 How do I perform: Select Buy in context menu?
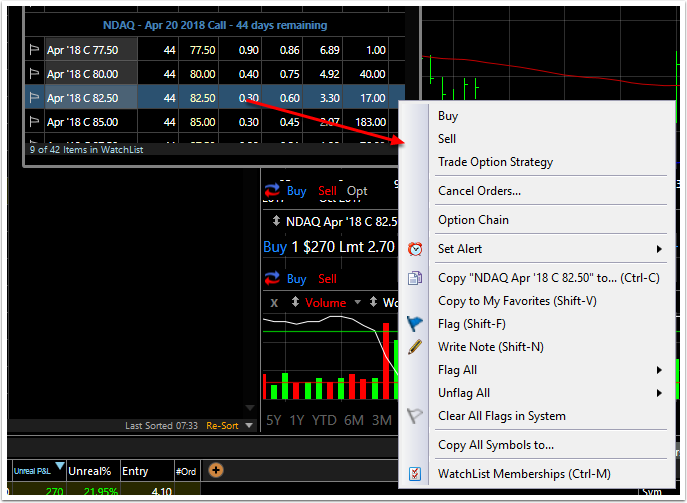[x=448, y=116]
